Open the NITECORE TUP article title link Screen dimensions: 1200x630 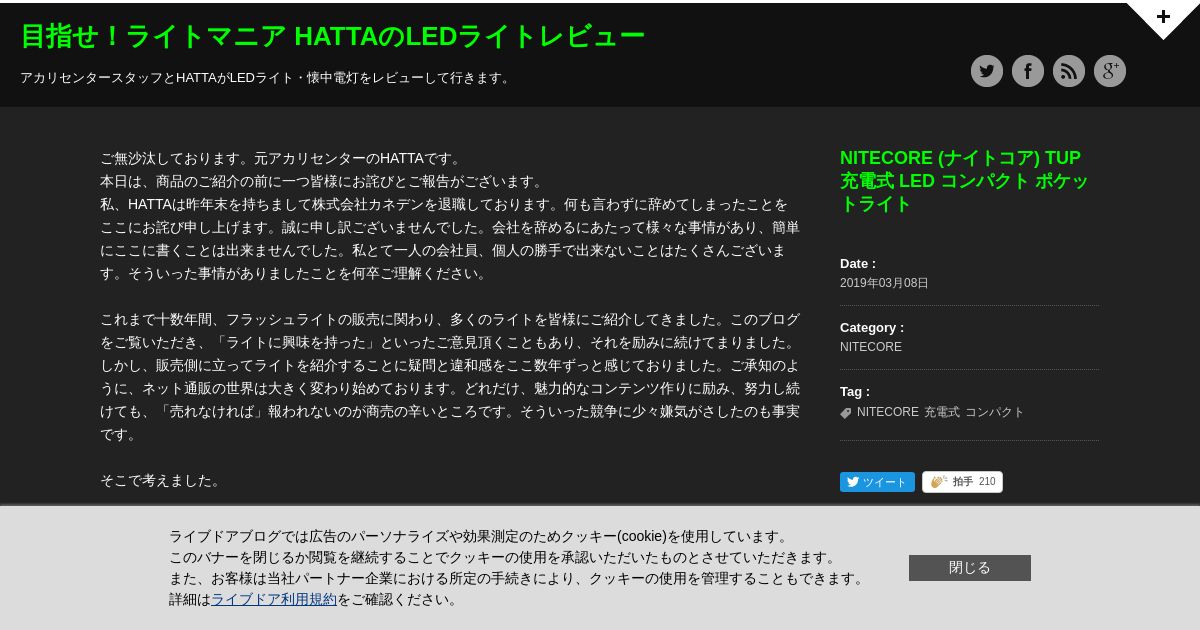[964, 181]
